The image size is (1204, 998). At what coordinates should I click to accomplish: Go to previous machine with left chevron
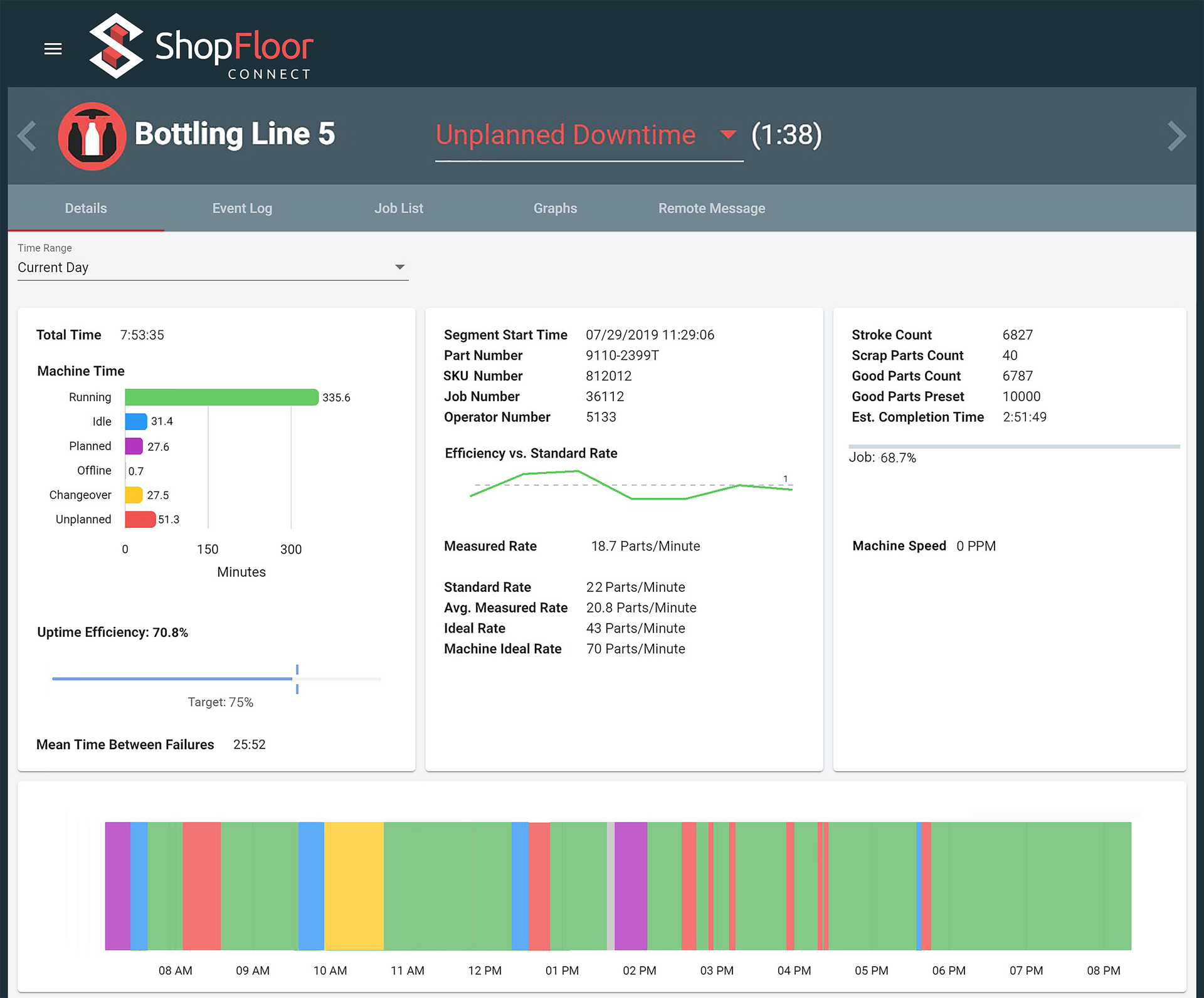point(27,135)
